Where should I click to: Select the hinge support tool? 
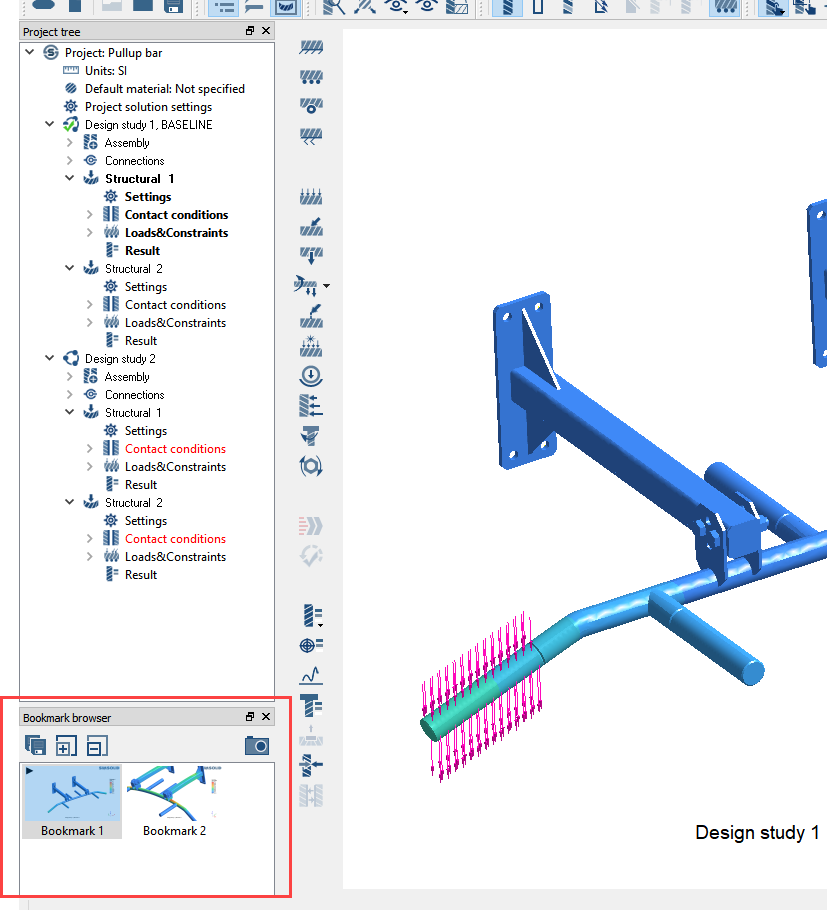311,106
